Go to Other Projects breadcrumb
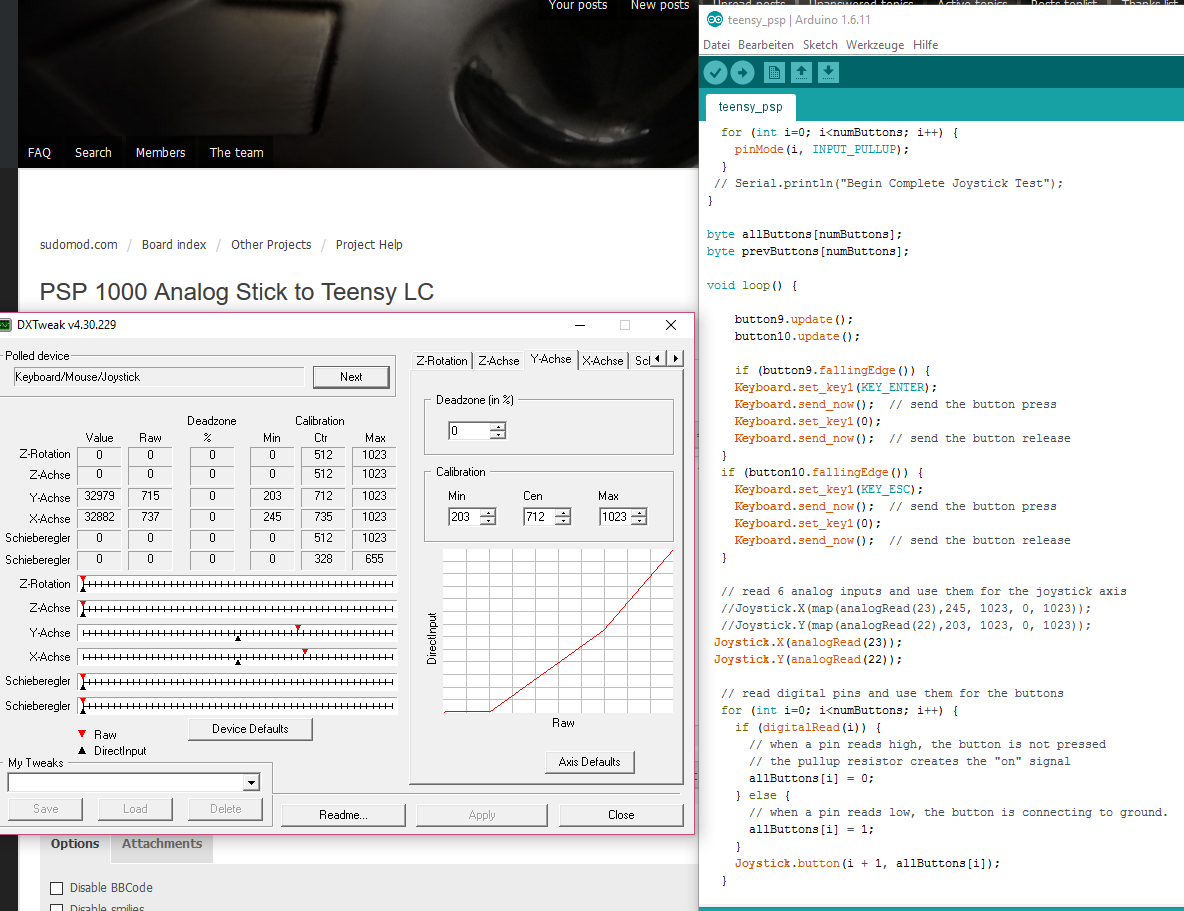 pos(271,245)
